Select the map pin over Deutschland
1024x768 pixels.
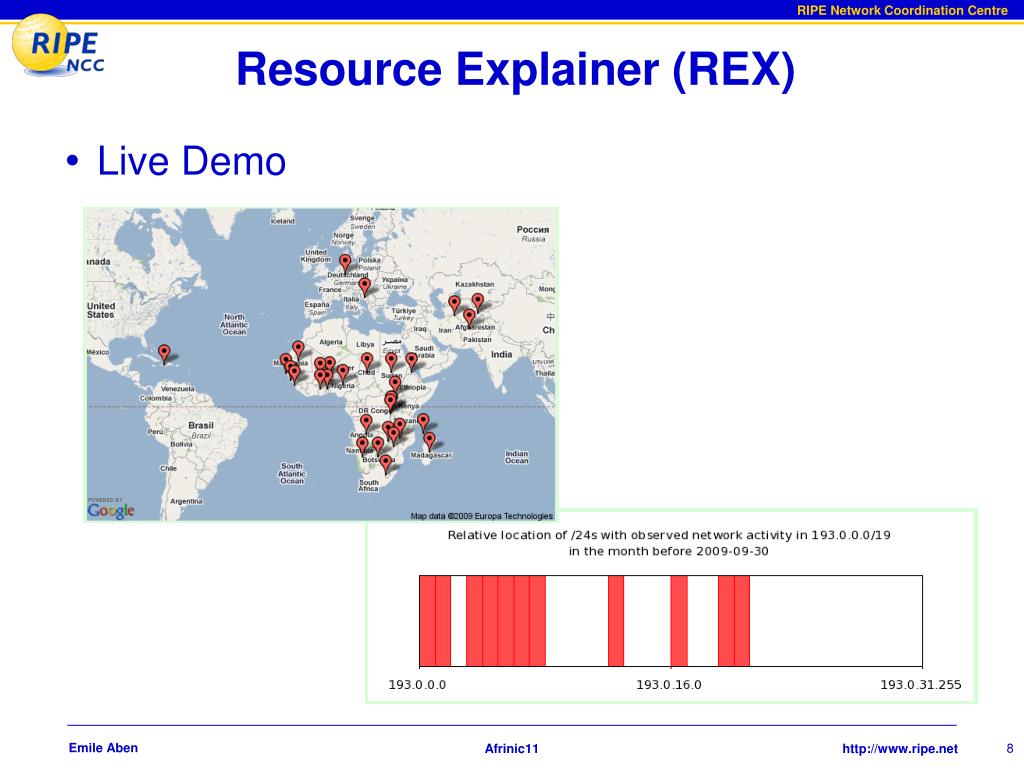[x=345, y=263]
